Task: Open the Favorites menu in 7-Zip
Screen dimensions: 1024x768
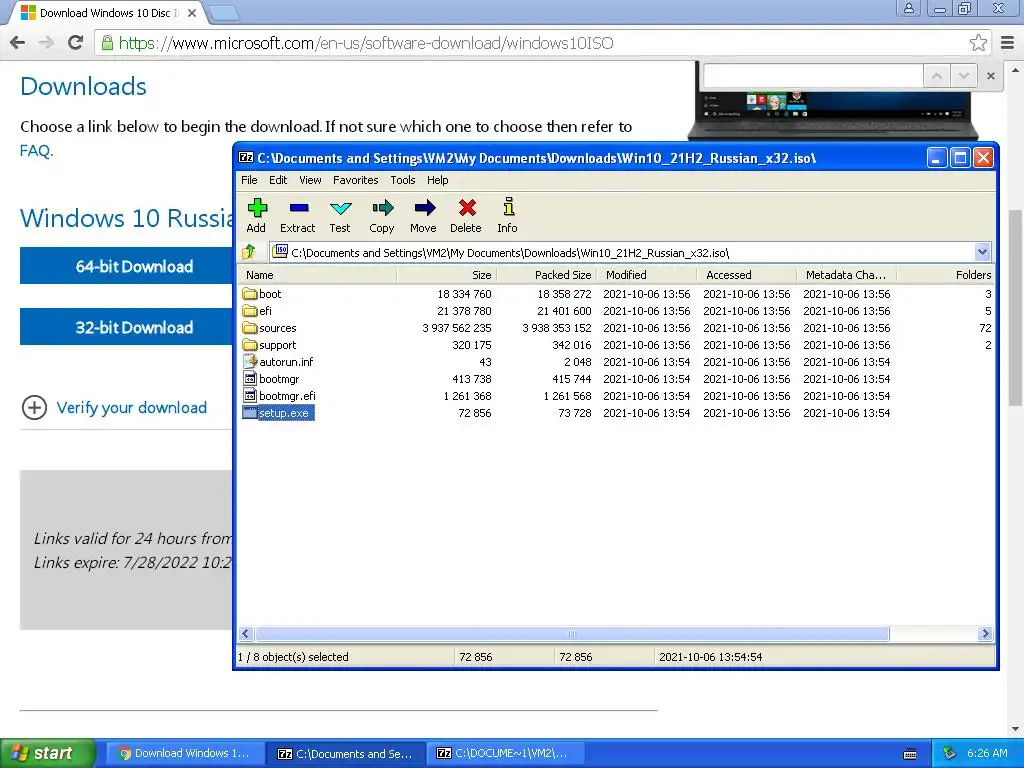Action: [x=355, y=180]
